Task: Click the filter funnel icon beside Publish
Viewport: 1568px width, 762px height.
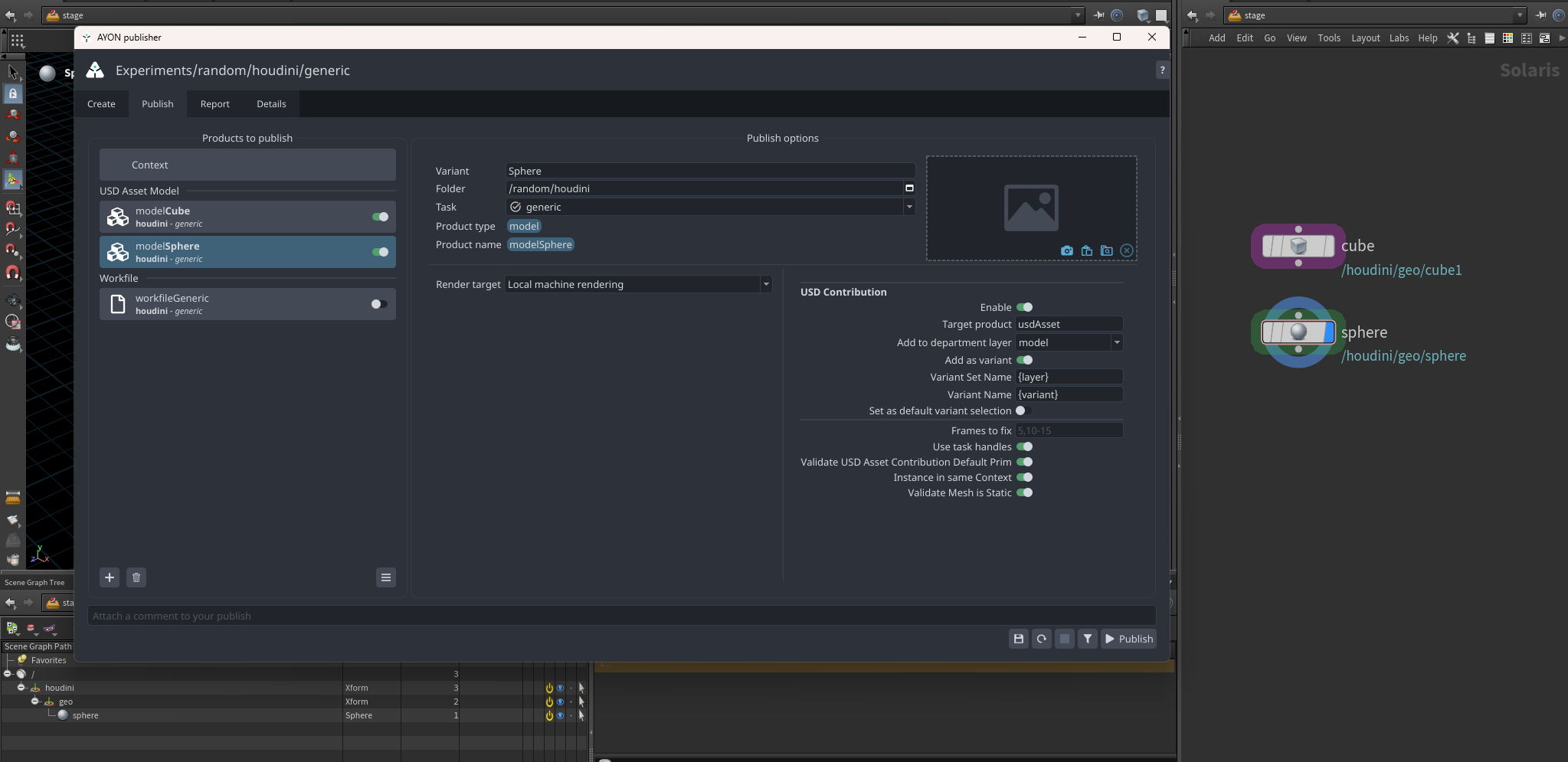Action: (x=1087, y=639)
